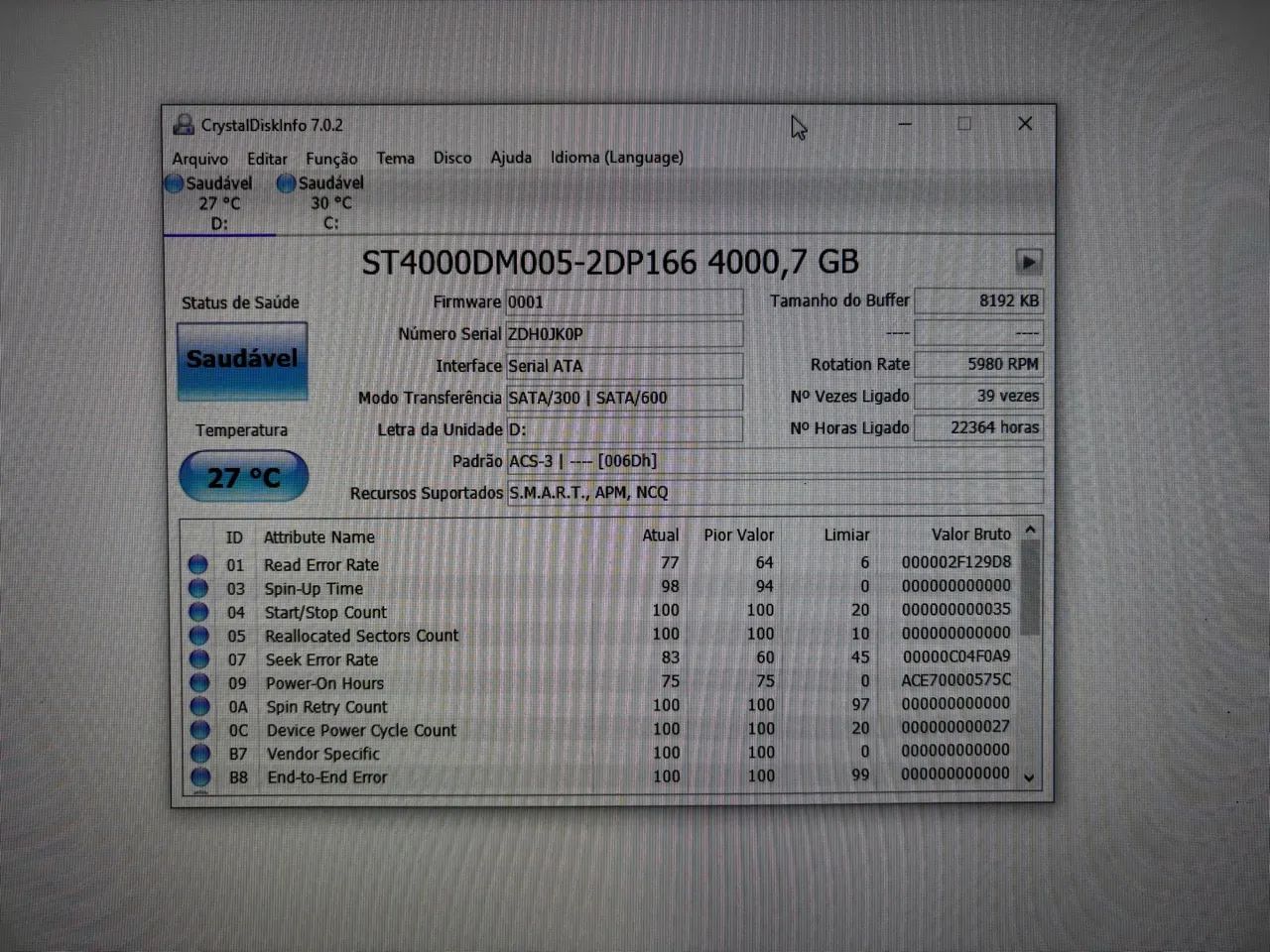Click the serial number field ZDH0JK0P
The image size is (1270, 952).
point(624,334)
